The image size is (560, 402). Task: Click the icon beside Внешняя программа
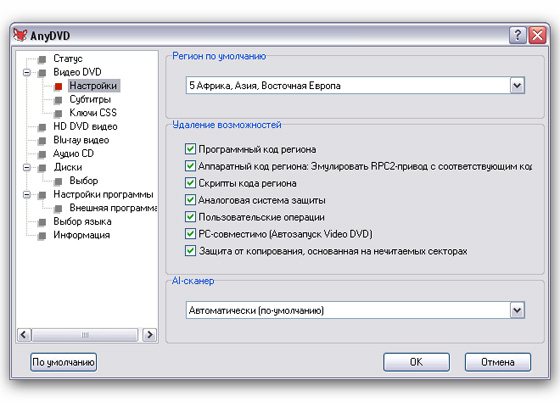58,208
